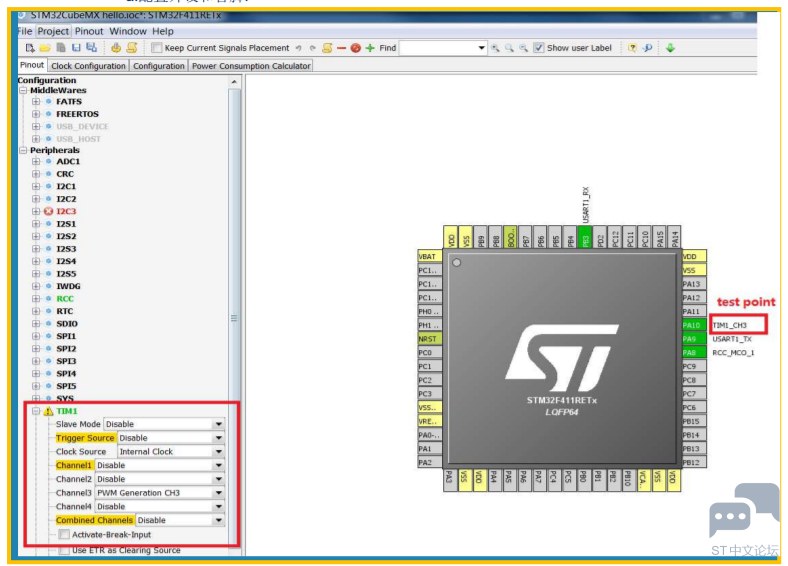The width and height of the screenshot is (788, 566).
Task: Click the red minus toolbar icon
Action: point(341,48)
